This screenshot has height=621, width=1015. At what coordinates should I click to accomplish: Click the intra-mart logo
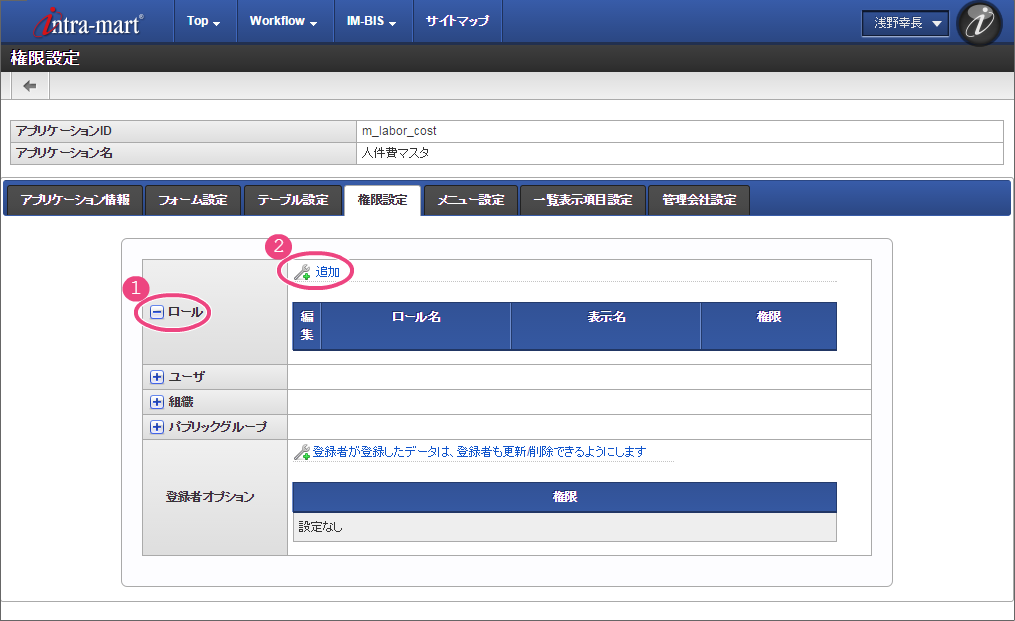pyautogui.click(x=88, y=23)
